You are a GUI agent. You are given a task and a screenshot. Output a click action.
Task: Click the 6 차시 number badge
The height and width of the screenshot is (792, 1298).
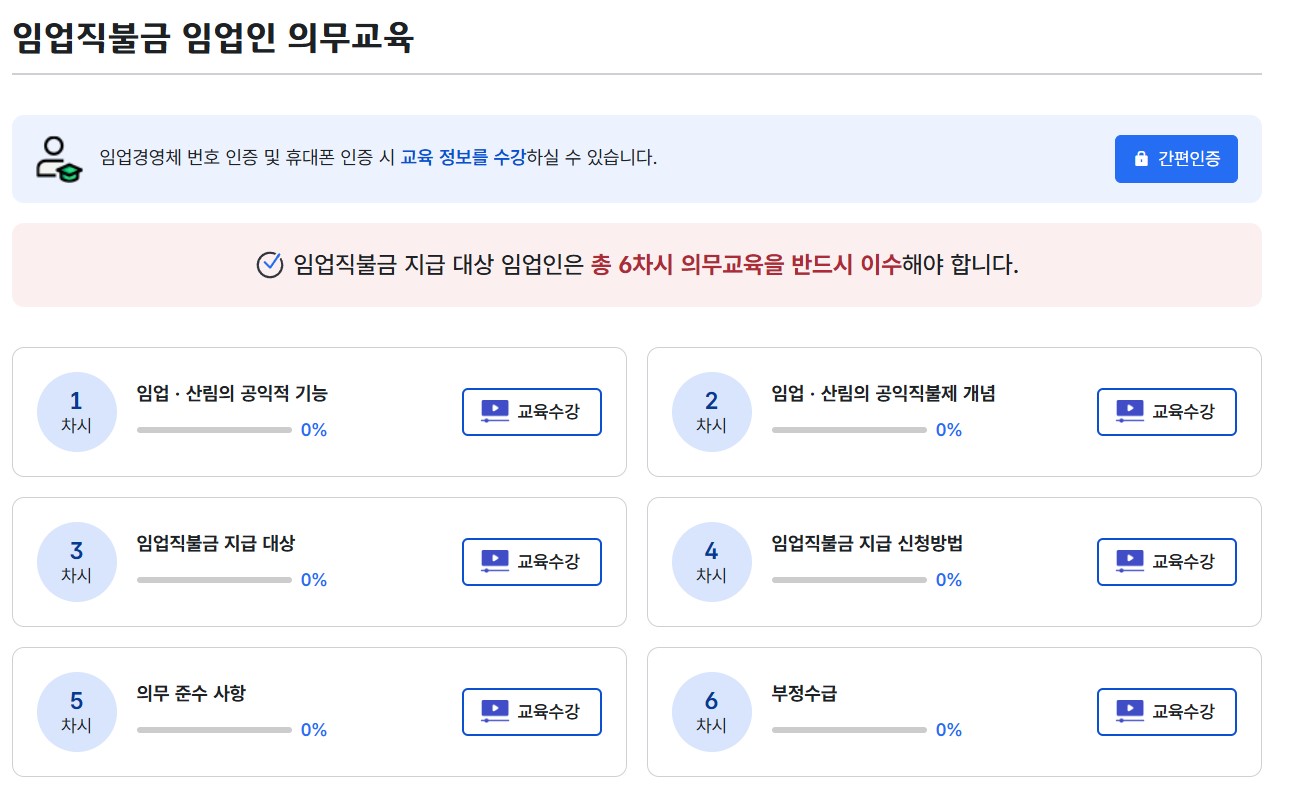(x=712, y=712)
